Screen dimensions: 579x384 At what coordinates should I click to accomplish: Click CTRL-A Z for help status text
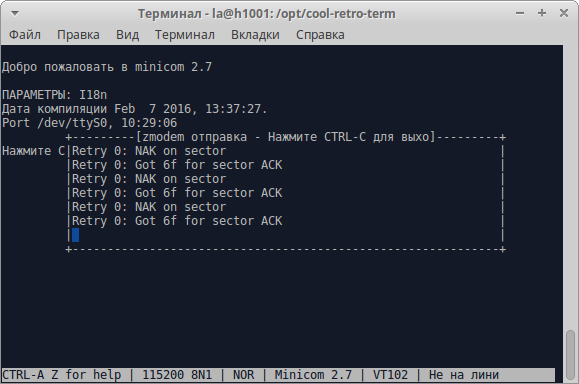62,375
